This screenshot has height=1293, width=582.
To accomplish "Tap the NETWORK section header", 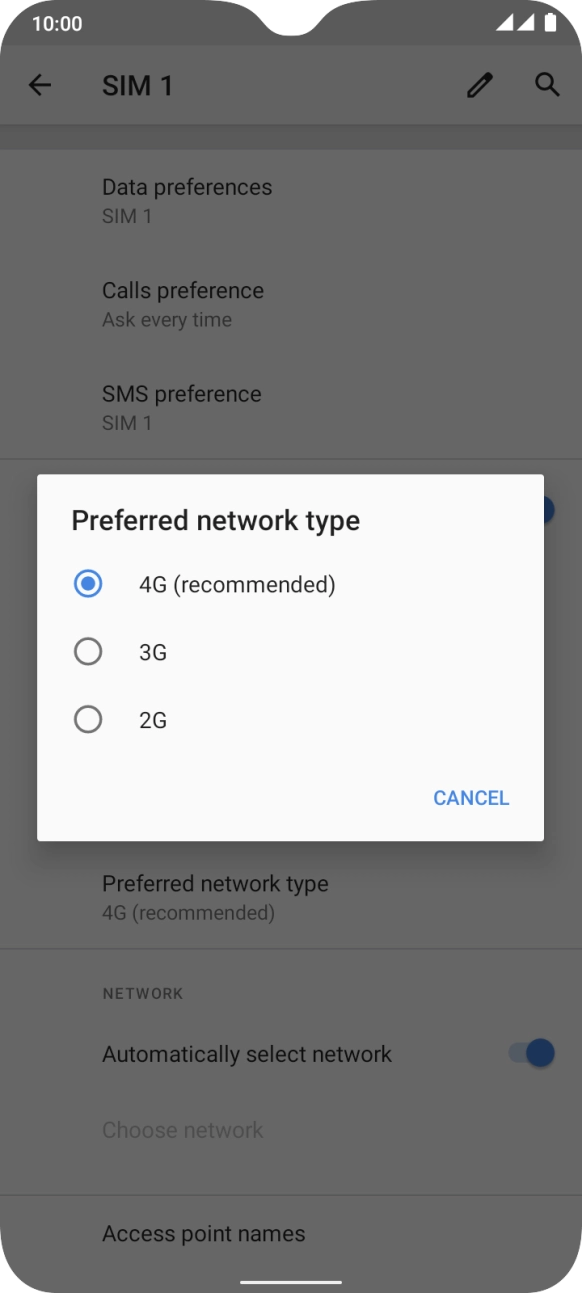I will point(142,993).
